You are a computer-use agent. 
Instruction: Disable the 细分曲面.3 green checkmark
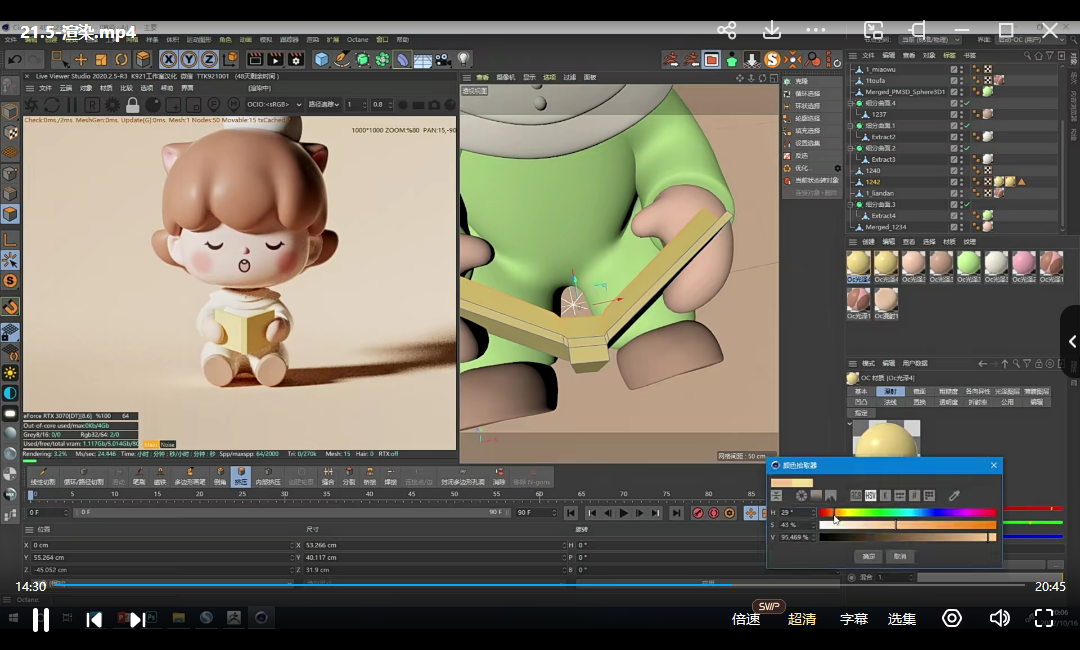[x=966, y=205]
